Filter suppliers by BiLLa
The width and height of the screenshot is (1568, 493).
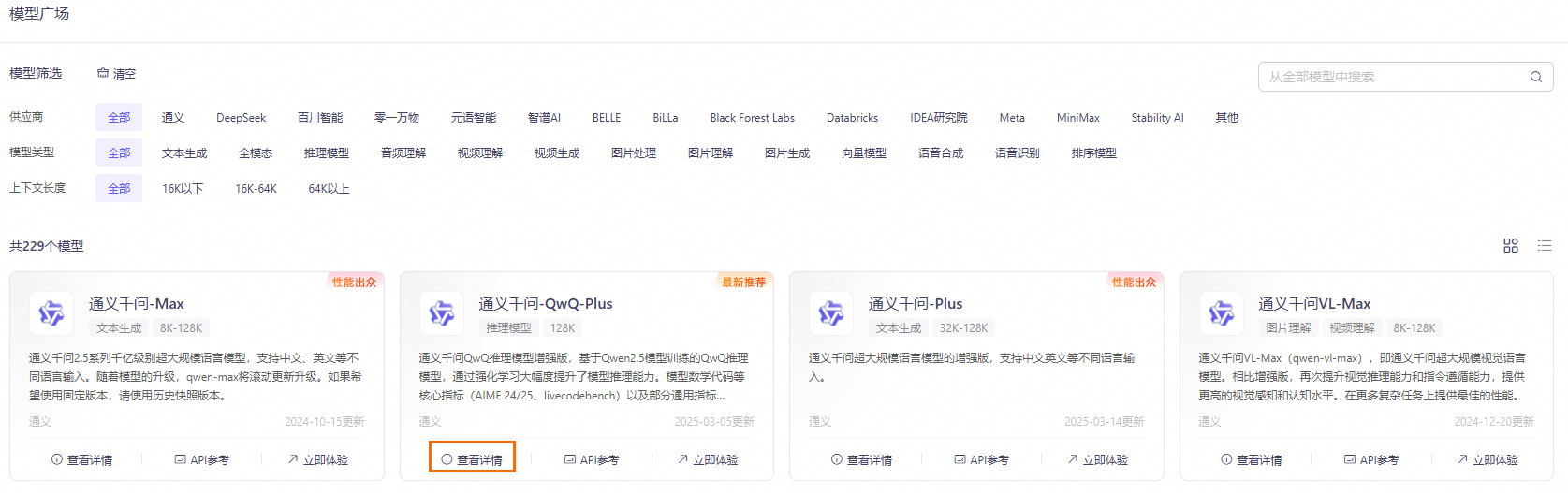(666, 118)
